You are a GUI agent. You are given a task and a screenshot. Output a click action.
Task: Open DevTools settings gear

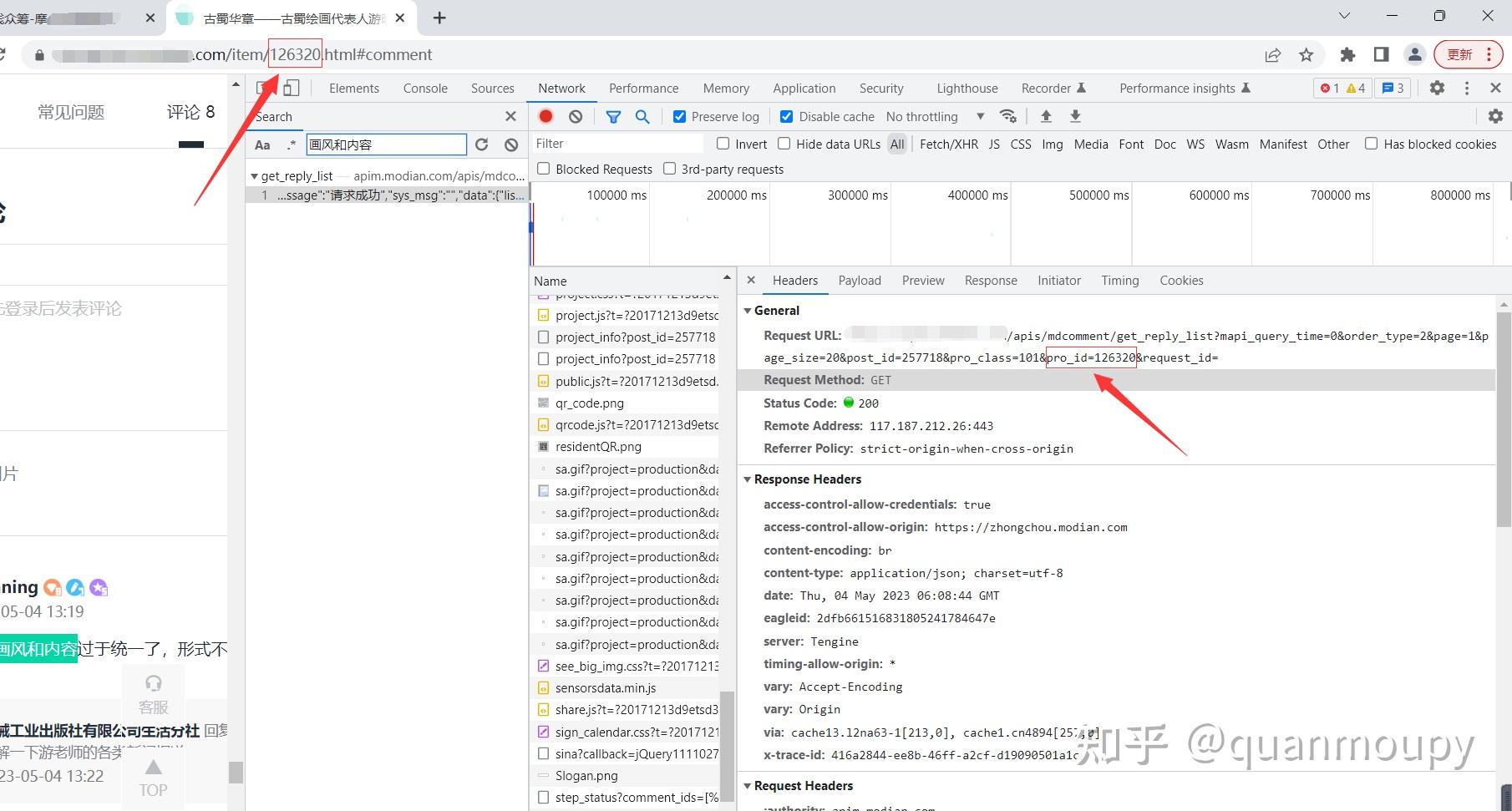click(1437, 88)
